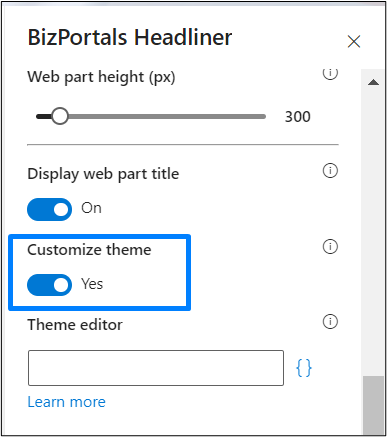The height and width of the screenshot is (437, 387).
Task: Click the empty scrollbar track above the thumb
Action: click(x=373, y=233)
